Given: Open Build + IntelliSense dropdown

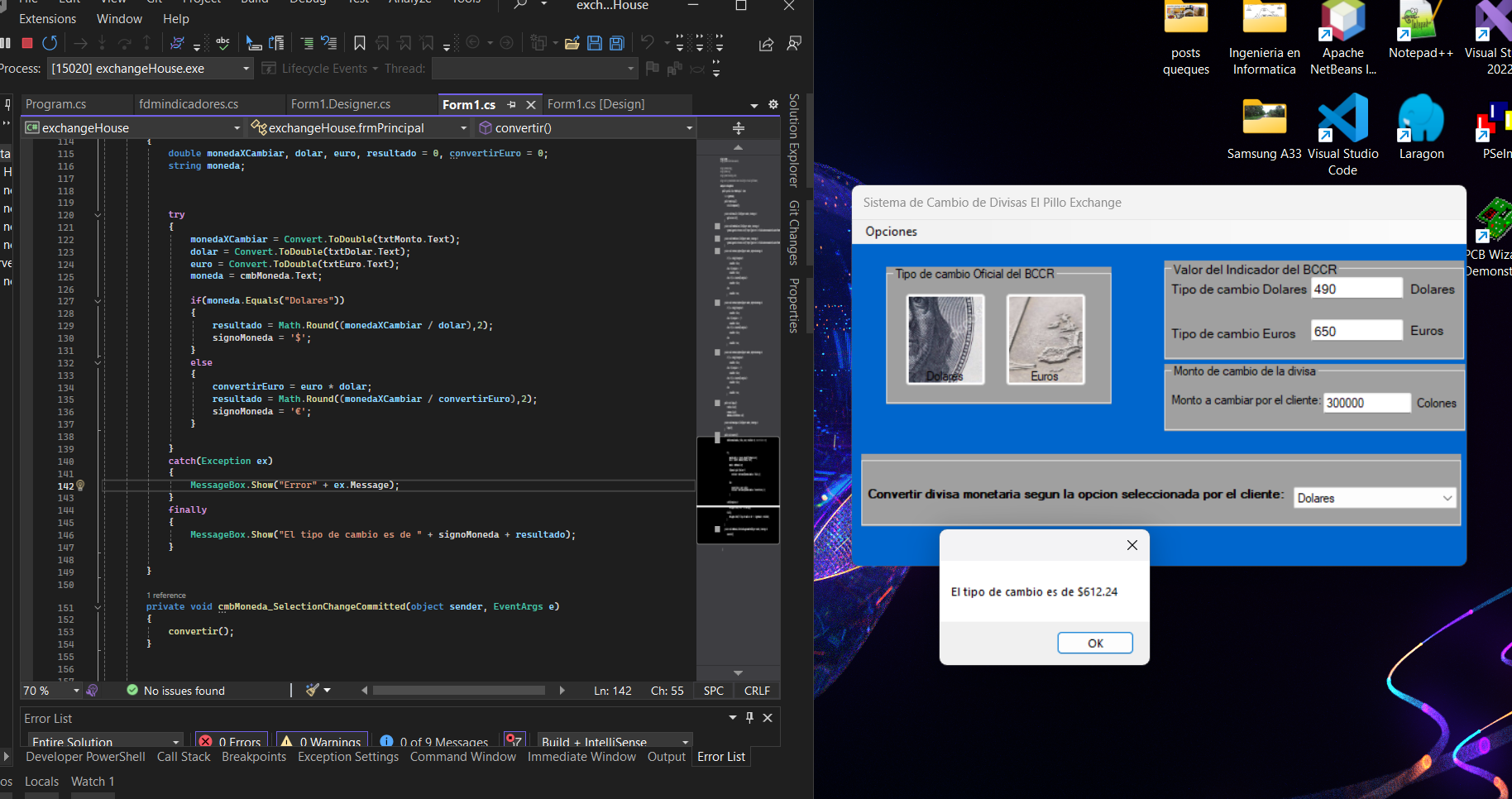Looking at the screenshot, I should (614, 741).
